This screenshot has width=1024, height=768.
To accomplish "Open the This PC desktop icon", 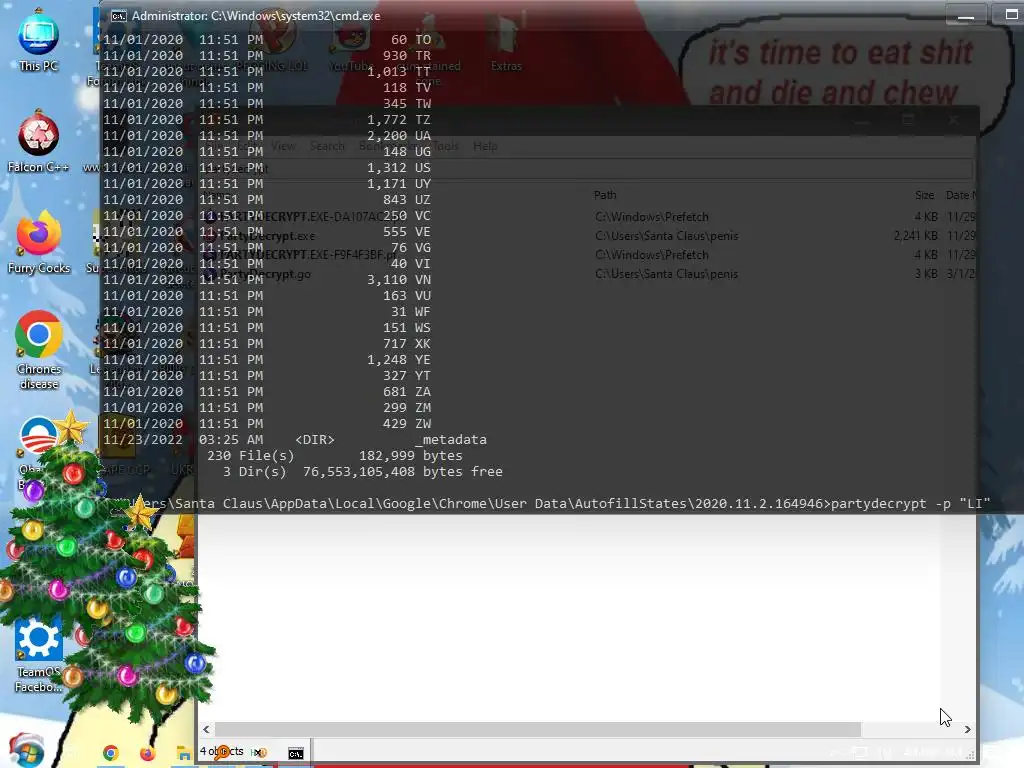I will (x=38, y=40).
